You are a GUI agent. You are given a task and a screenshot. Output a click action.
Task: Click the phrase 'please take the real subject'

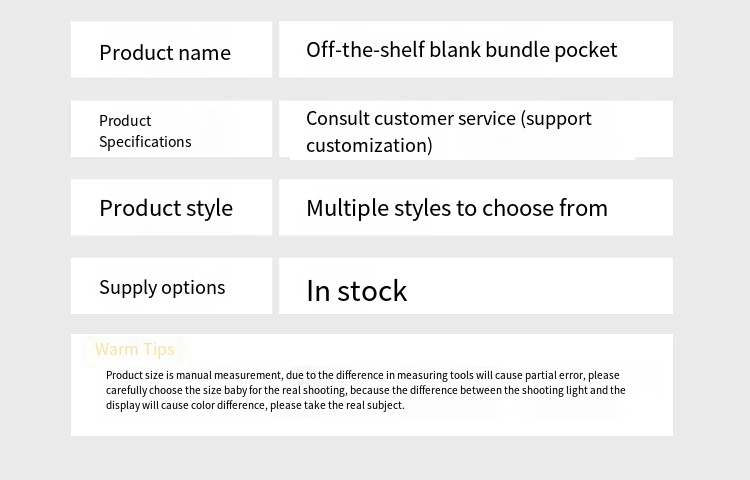point(337,405)
